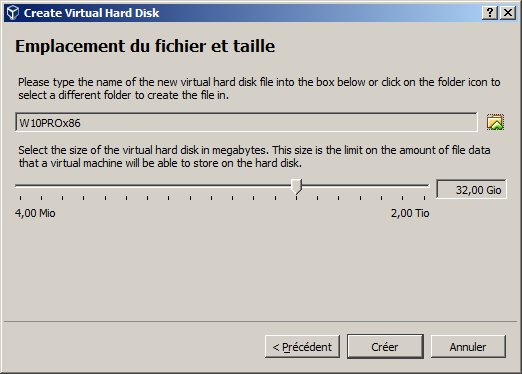522x374 pixels.
Task: Focus the 32,00 Gio size field
Action: click(x=471, y=189)
